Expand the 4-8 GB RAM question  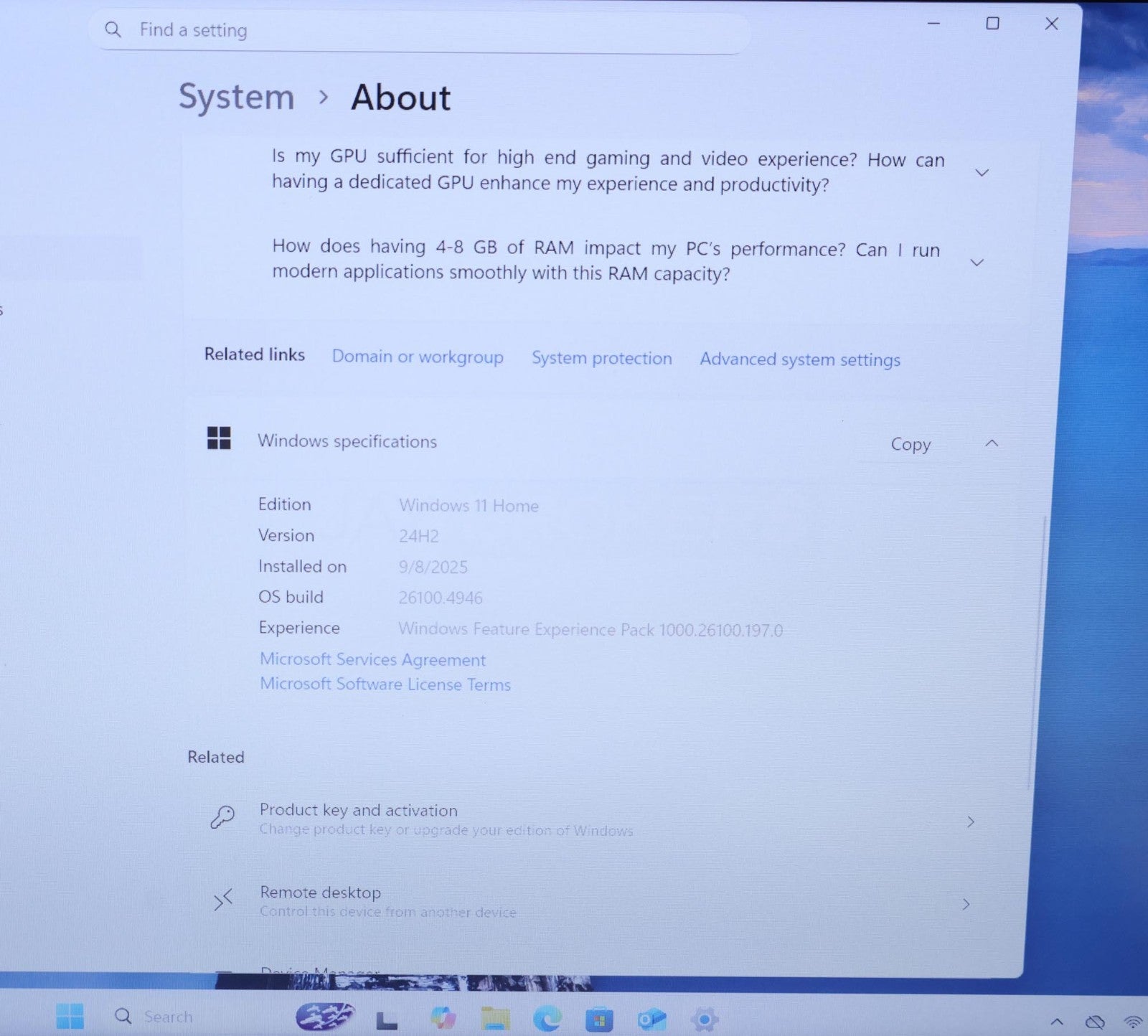pyautogui.click(x=977, y=263)
